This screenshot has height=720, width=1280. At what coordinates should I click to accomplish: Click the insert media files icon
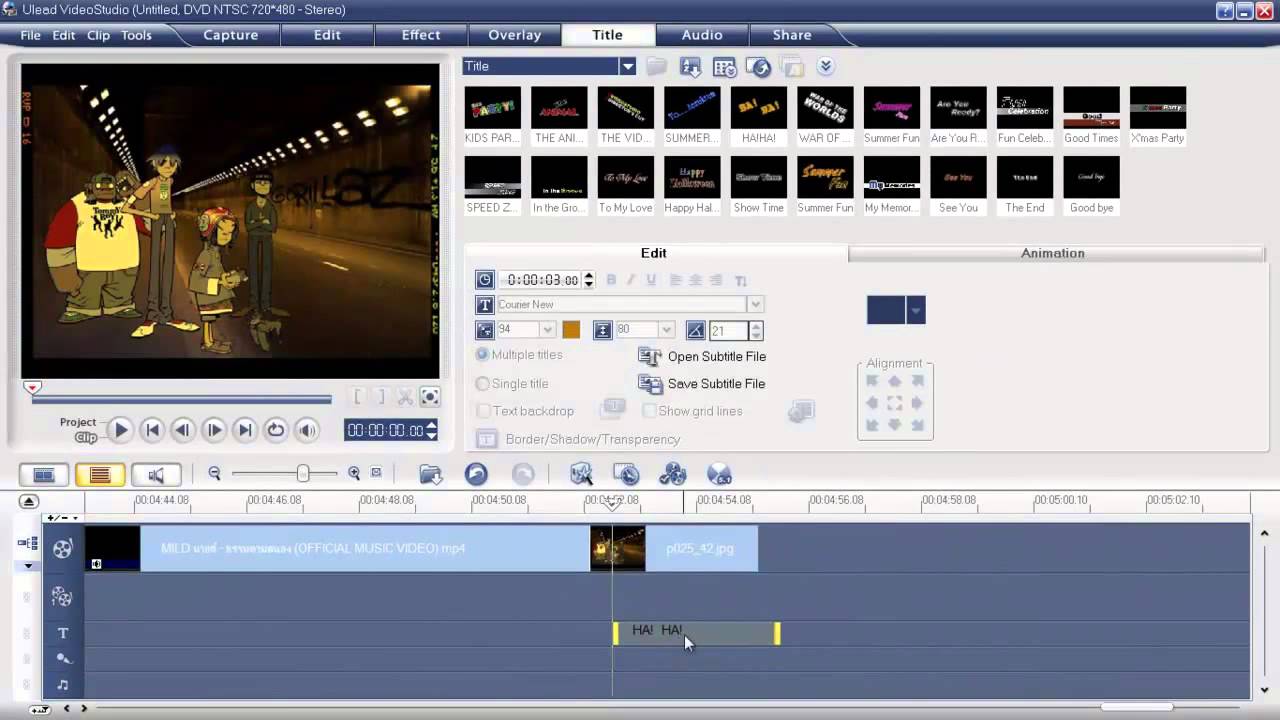(x=430, y=474)
